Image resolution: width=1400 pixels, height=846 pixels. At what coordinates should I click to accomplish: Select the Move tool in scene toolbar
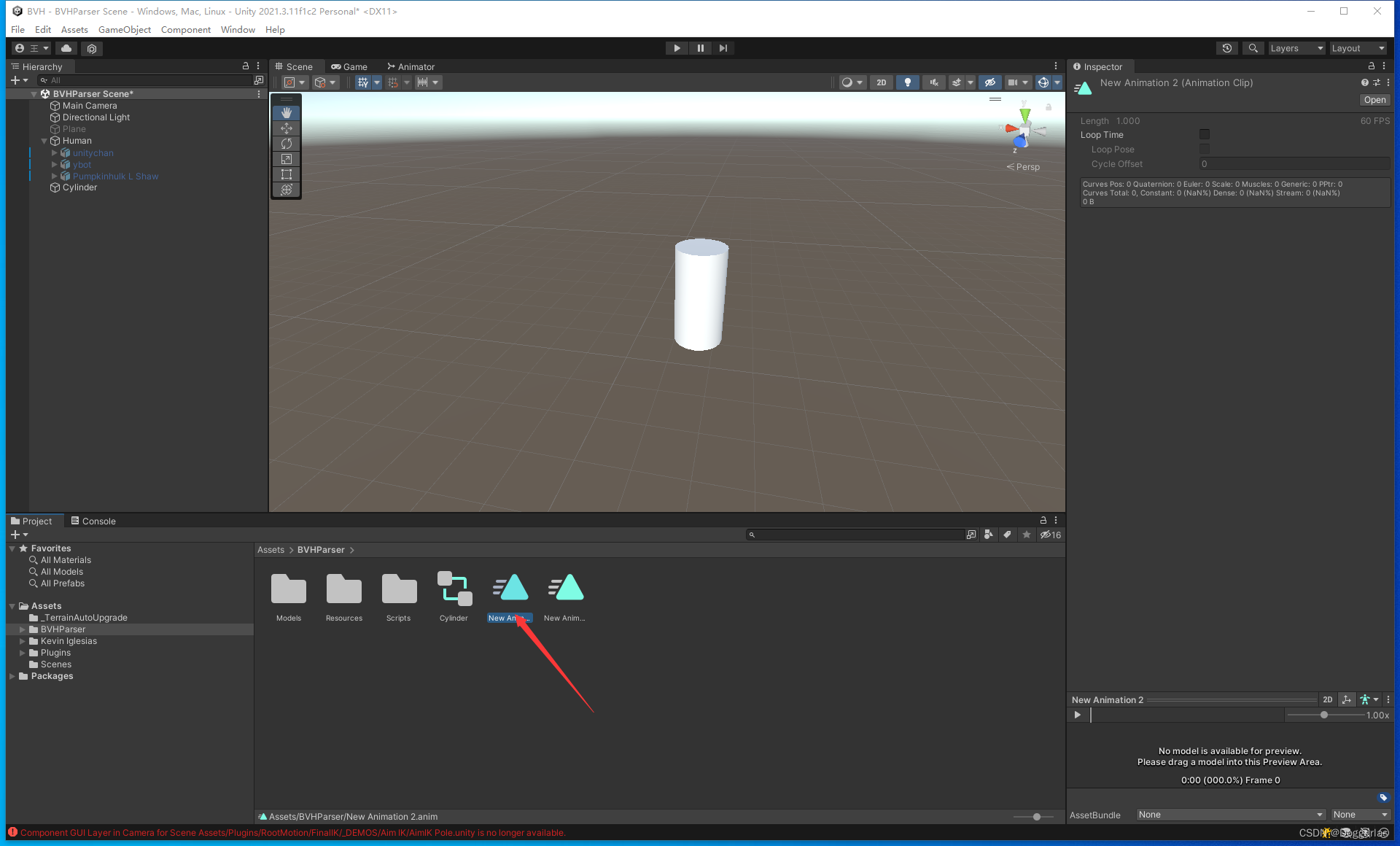coord(287,128)
